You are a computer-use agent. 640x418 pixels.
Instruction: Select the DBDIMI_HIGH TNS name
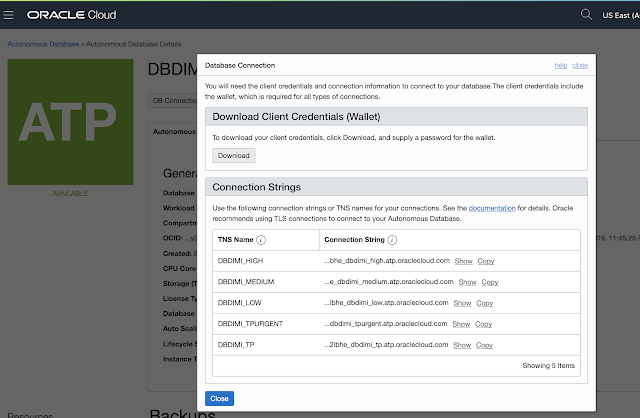pyautogui.click(x=240, y=261)
